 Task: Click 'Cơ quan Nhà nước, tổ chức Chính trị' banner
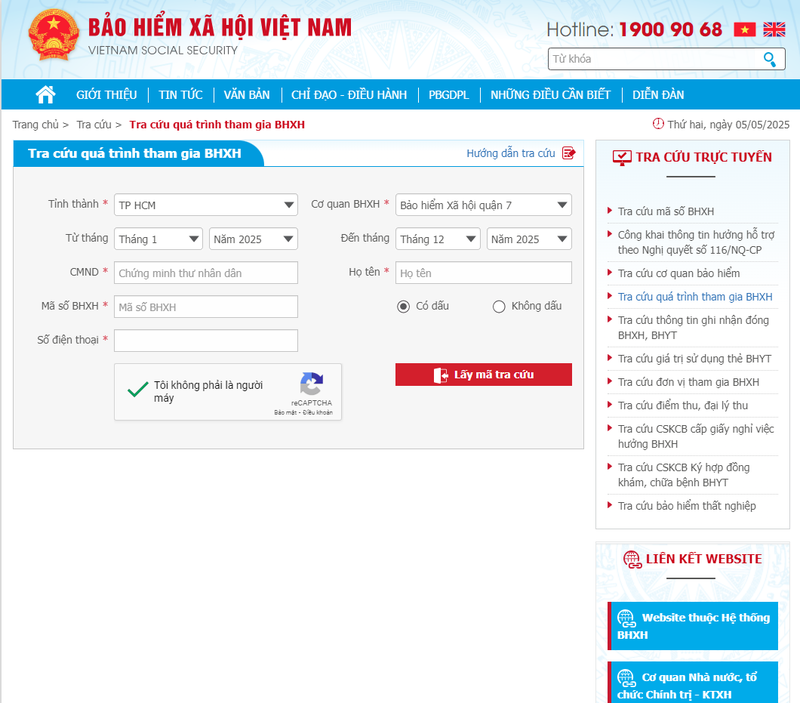[x=693, y=683]
